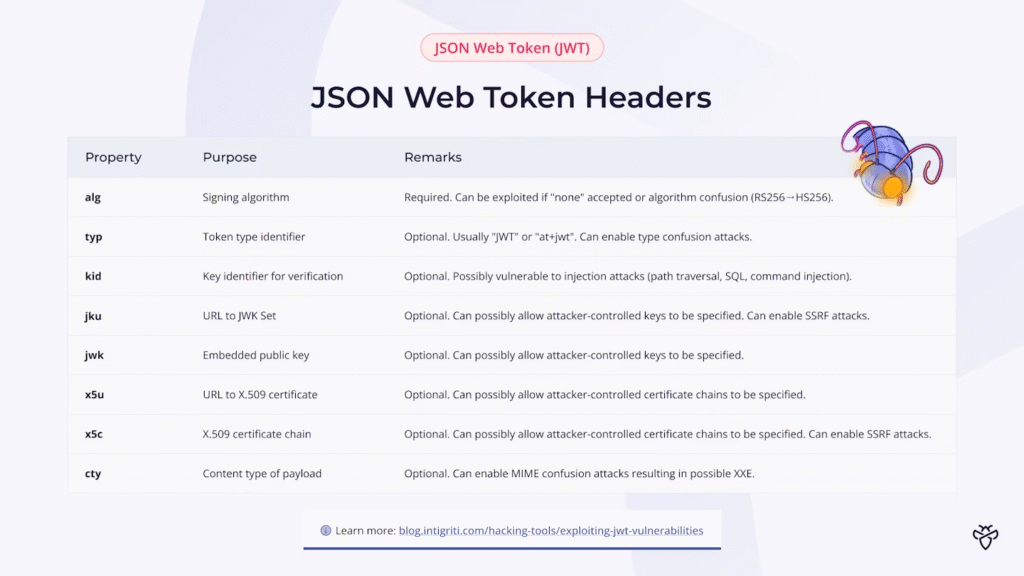Click the cty property cell

coord(93,473)
